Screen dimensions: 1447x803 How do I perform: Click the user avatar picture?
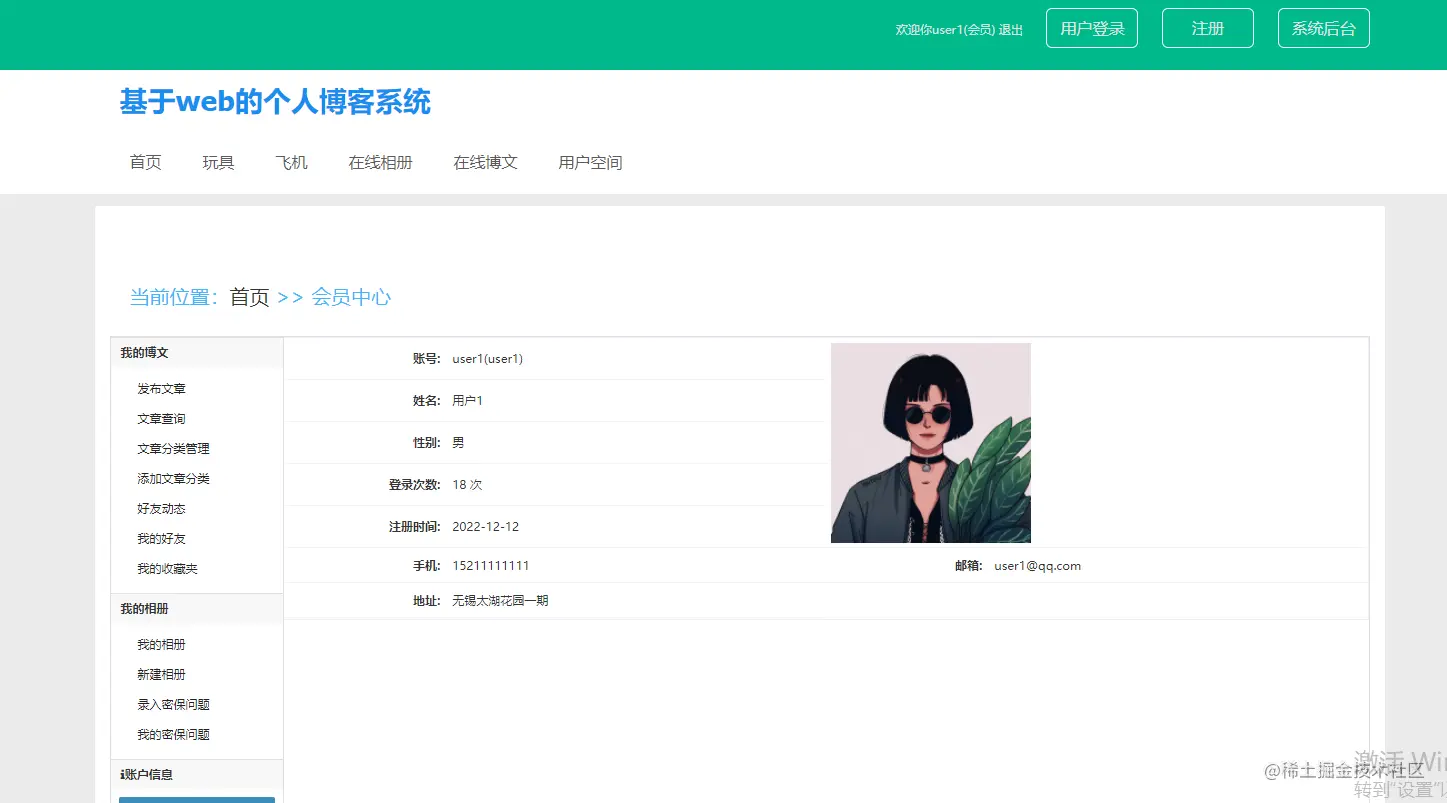coord(931,443)
